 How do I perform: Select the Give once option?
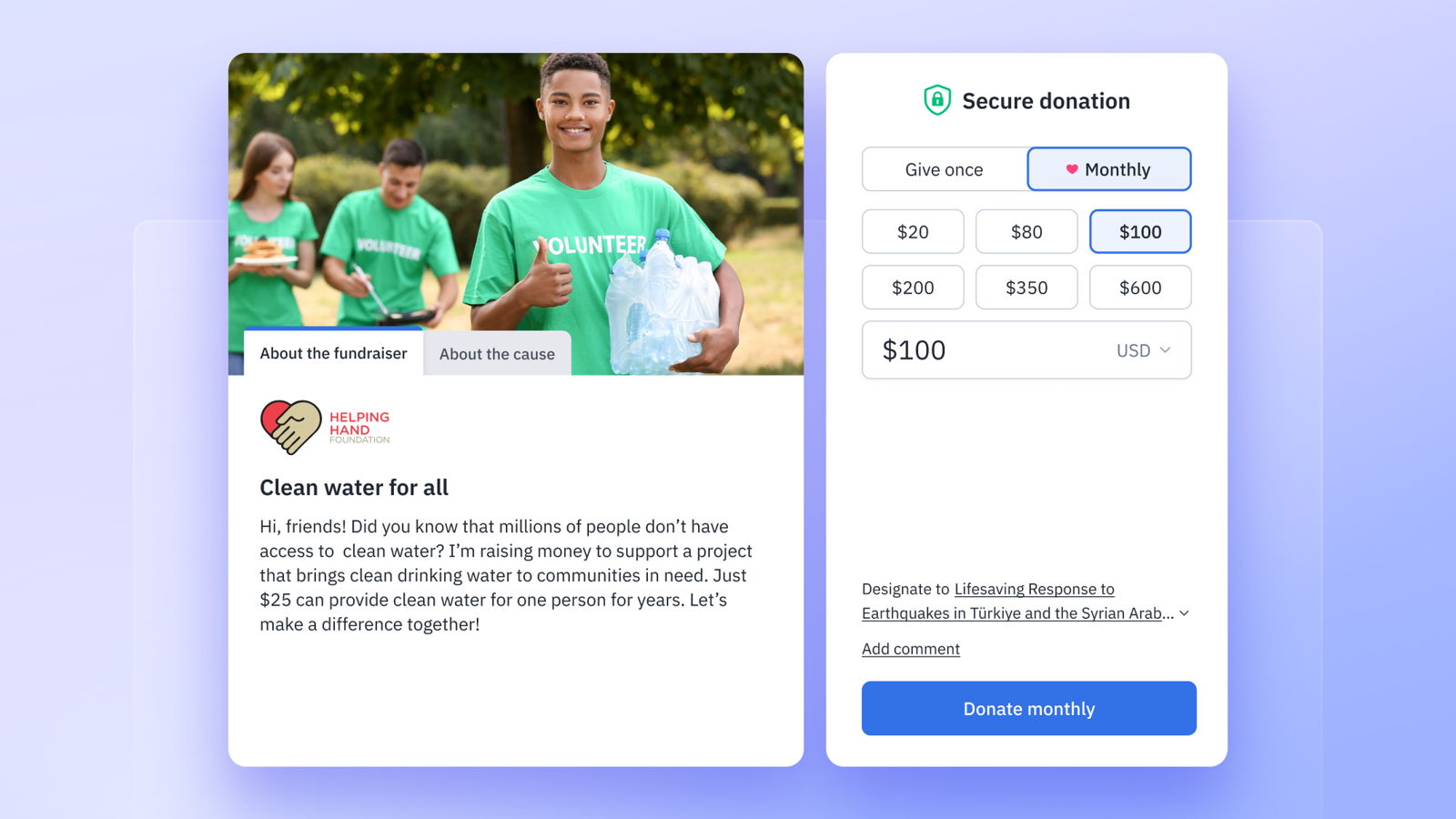[x=944, y=169]
